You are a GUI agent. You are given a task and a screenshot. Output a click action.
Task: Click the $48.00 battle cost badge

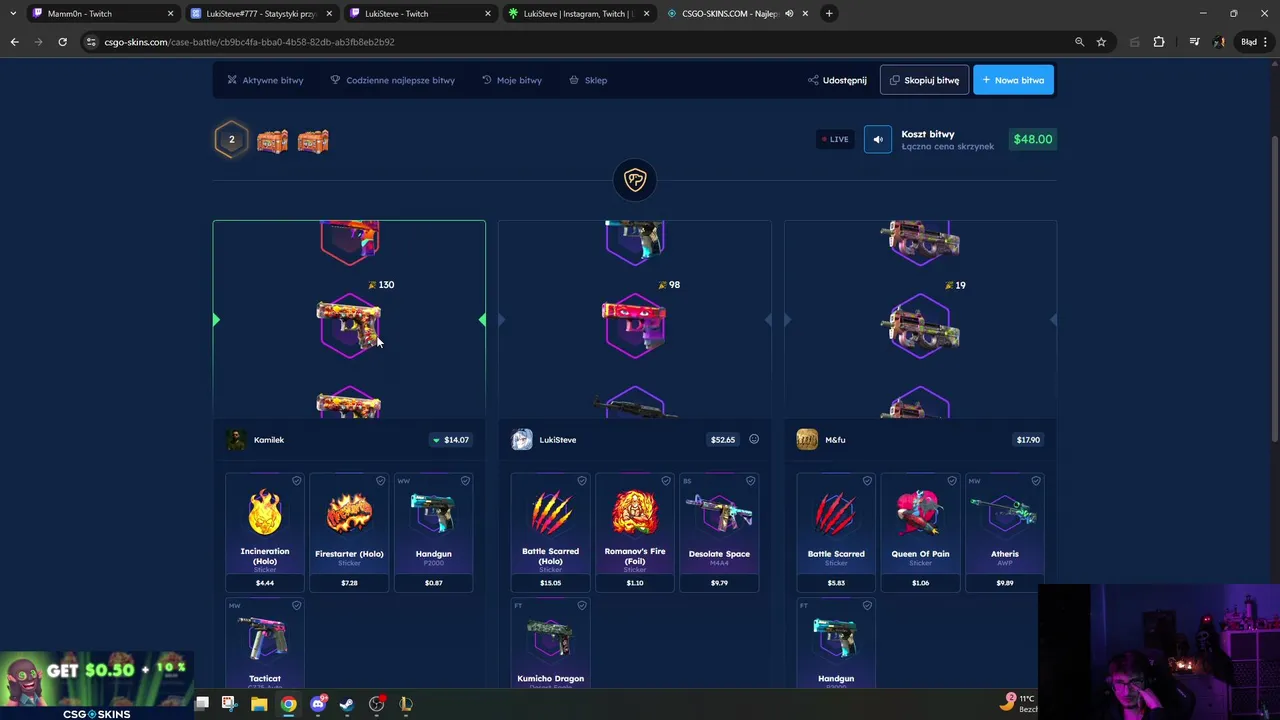click(x=1032, y=139)
